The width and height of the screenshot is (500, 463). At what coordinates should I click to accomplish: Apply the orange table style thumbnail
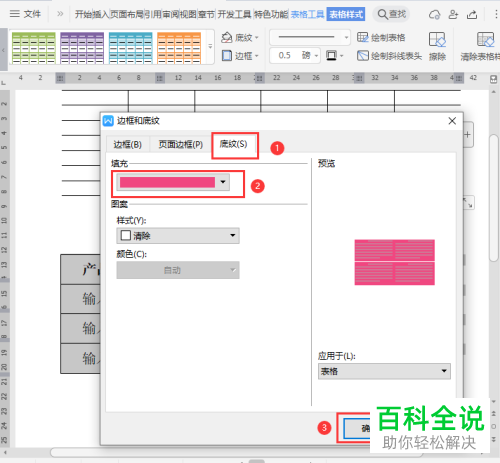coord(179,48)
